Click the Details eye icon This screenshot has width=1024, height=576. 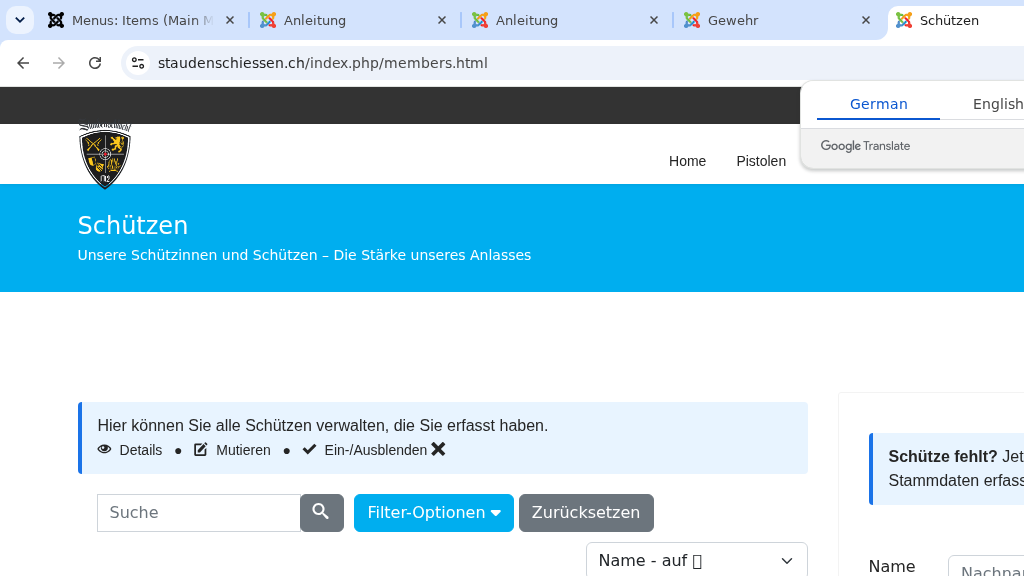tap(104, 449)
